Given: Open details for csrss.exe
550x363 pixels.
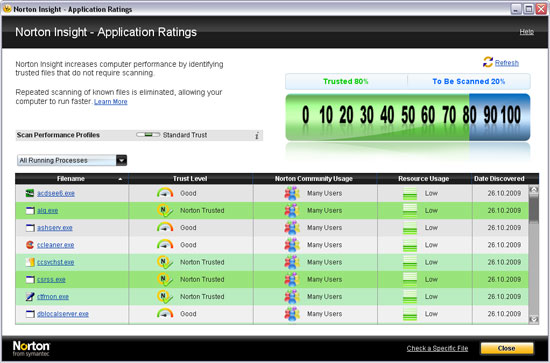Looking at the screenshot, I should pos(51,280).
